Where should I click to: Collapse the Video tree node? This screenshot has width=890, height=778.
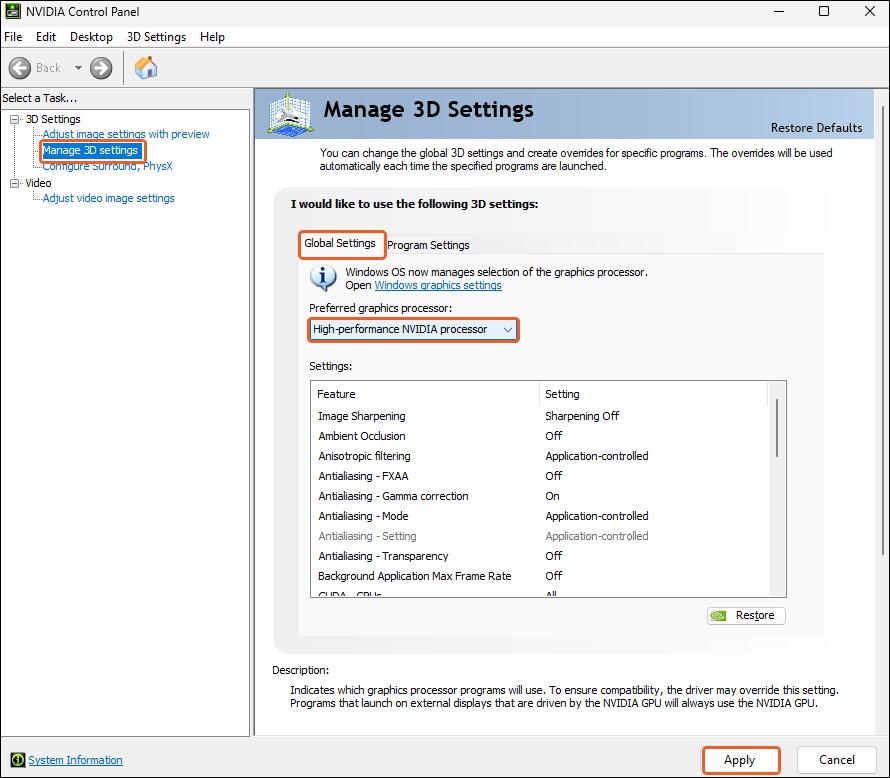pyautogui.click(x=14, y=183)
